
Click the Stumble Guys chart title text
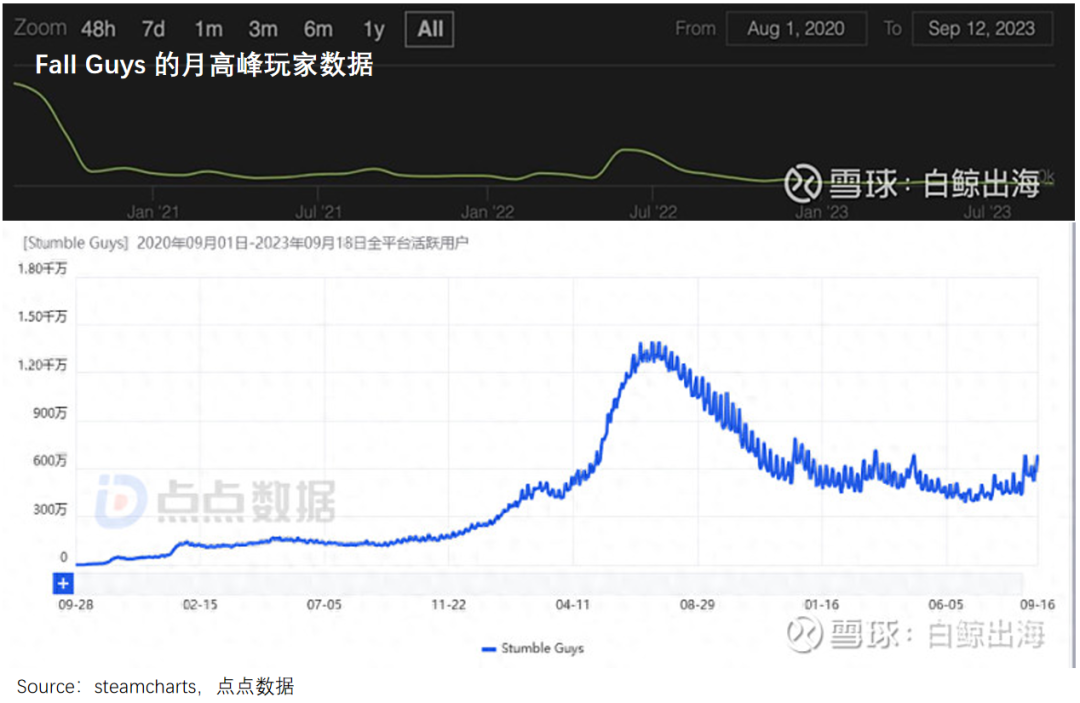(246, 243)
